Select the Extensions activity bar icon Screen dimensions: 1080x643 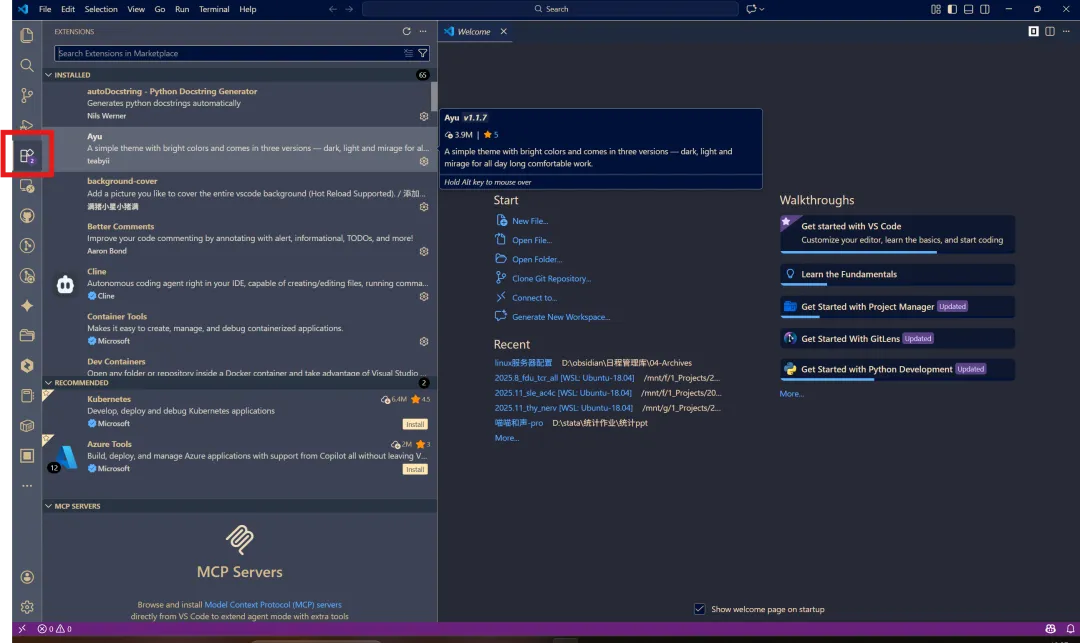click(x=27, y=156)
